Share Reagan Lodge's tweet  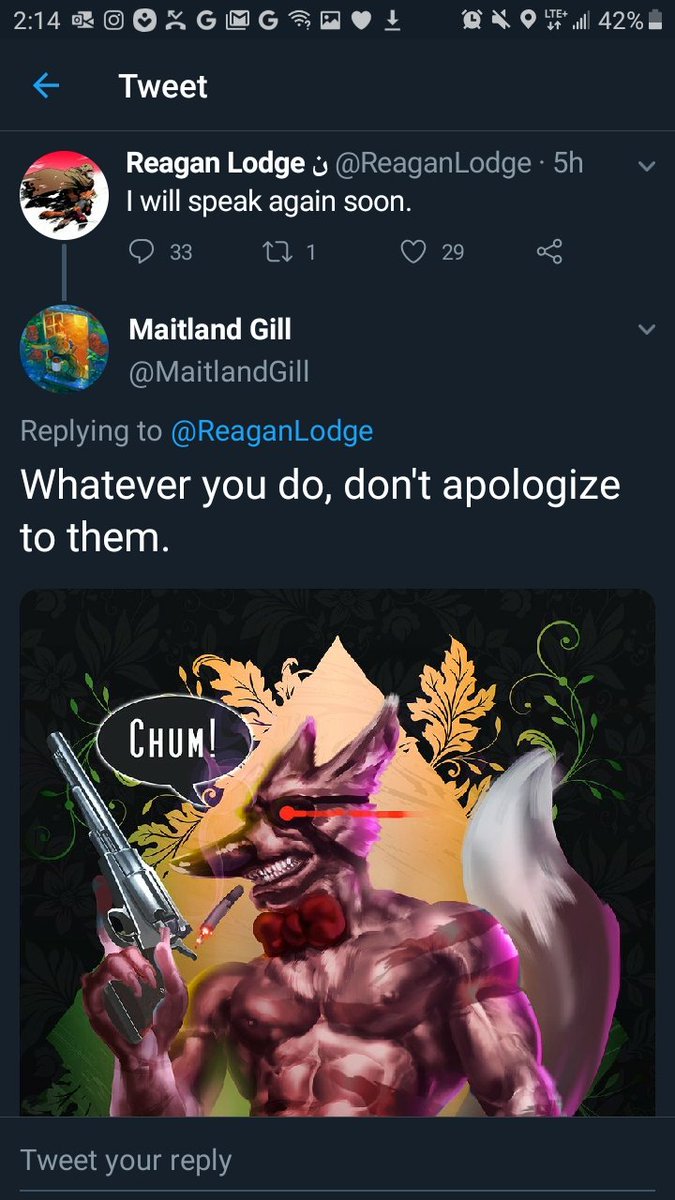(x=549, y=251)
